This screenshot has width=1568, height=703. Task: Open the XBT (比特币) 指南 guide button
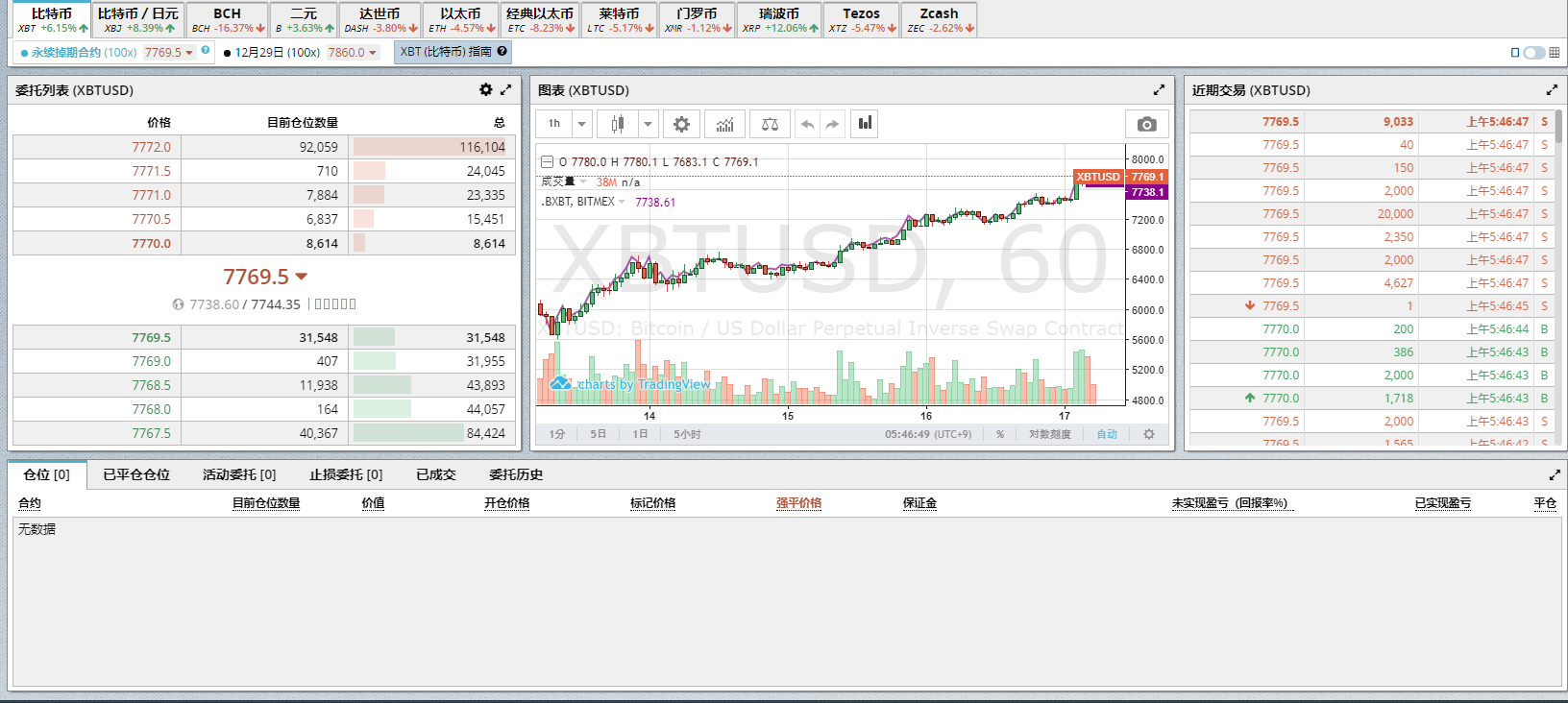453,52
